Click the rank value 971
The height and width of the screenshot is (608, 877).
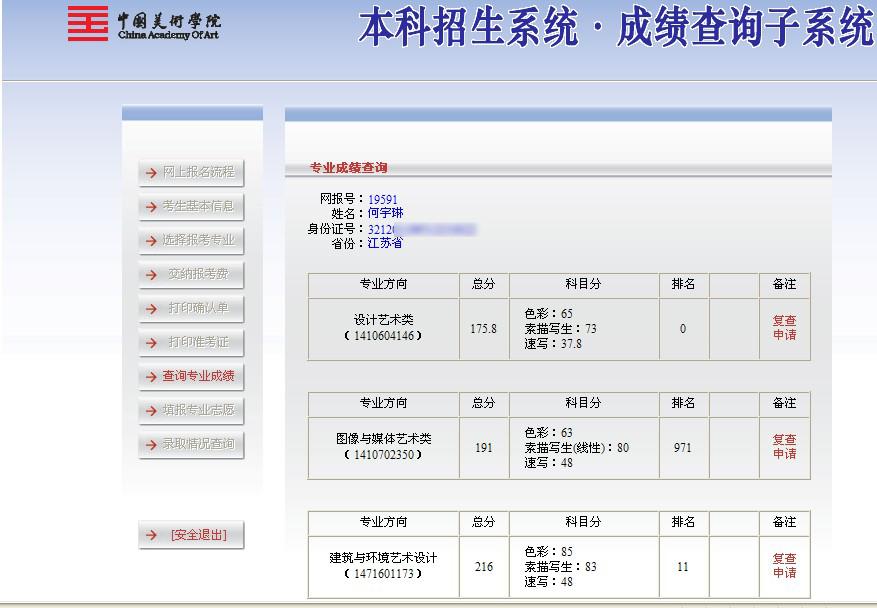(x=682, y=448)
